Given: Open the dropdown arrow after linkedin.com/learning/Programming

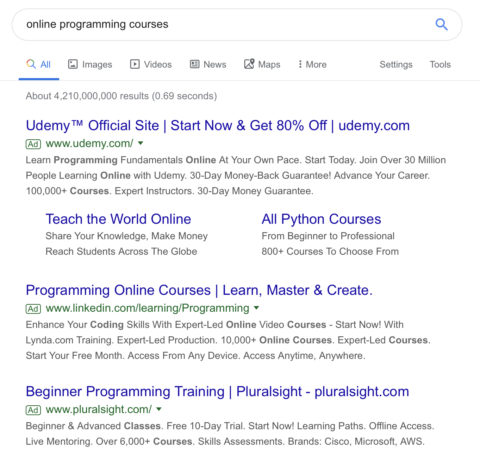Looking at the screenshot, I should point(256,307).
